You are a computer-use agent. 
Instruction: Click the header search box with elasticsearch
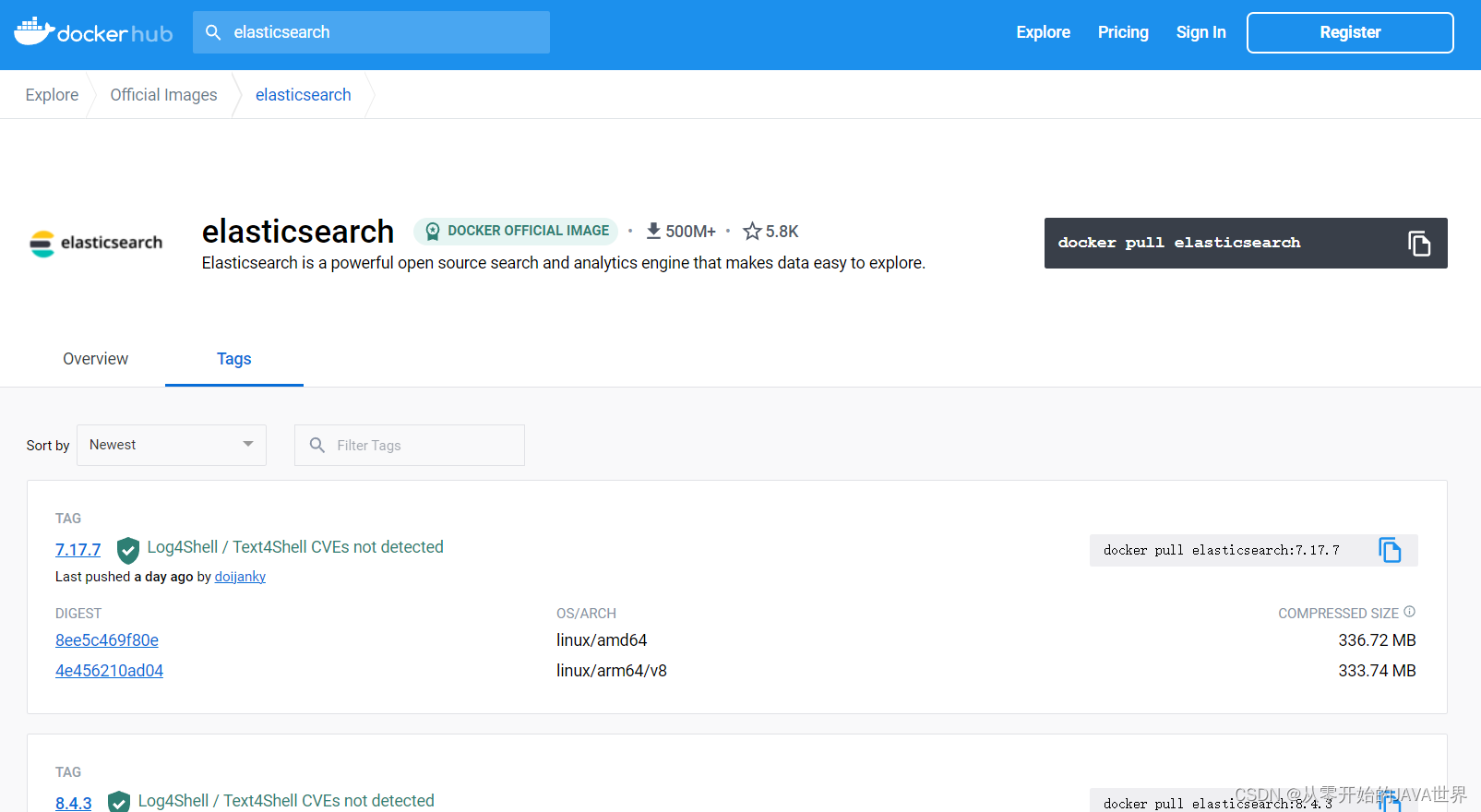click(x=371, y=32)
